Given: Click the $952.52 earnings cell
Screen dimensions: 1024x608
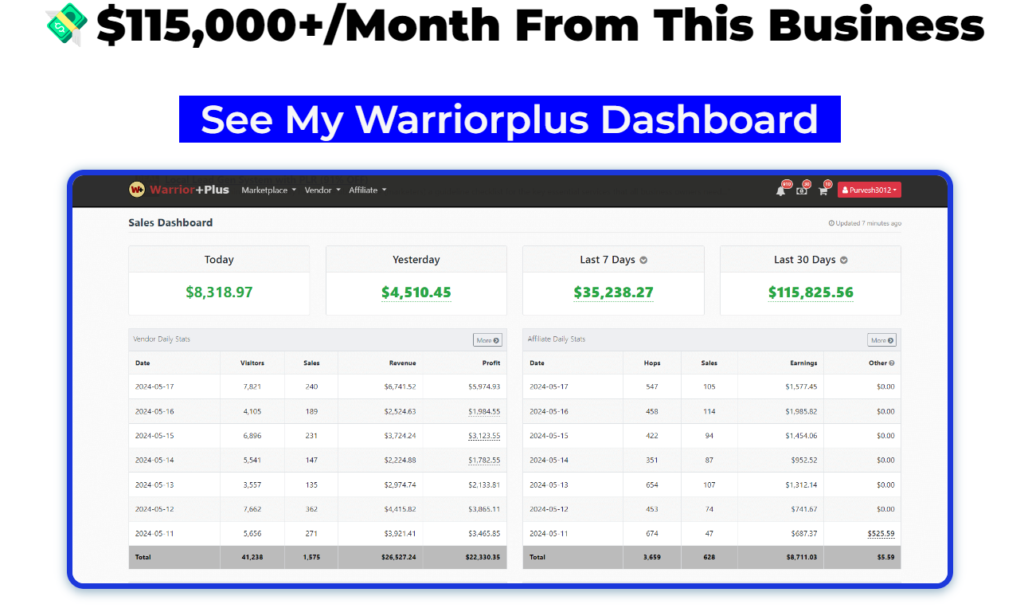Looking at the screenshot, I should pyautogui.click(x=804, y=460).
